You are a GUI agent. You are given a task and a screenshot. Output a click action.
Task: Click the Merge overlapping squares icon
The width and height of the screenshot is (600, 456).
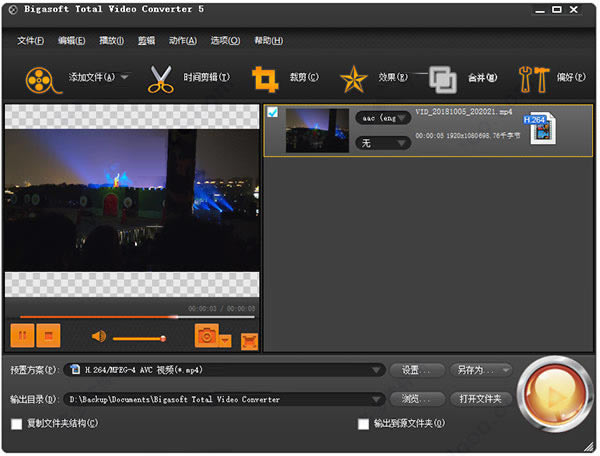pyautogui.click(x=442, y=80)
